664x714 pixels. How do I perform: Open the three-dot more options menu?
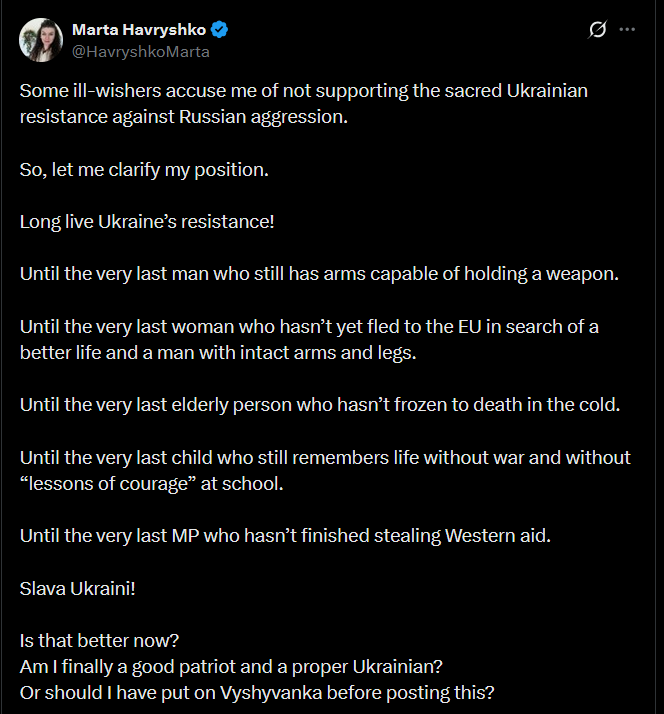pyautogui.click(x=628, y=30)
